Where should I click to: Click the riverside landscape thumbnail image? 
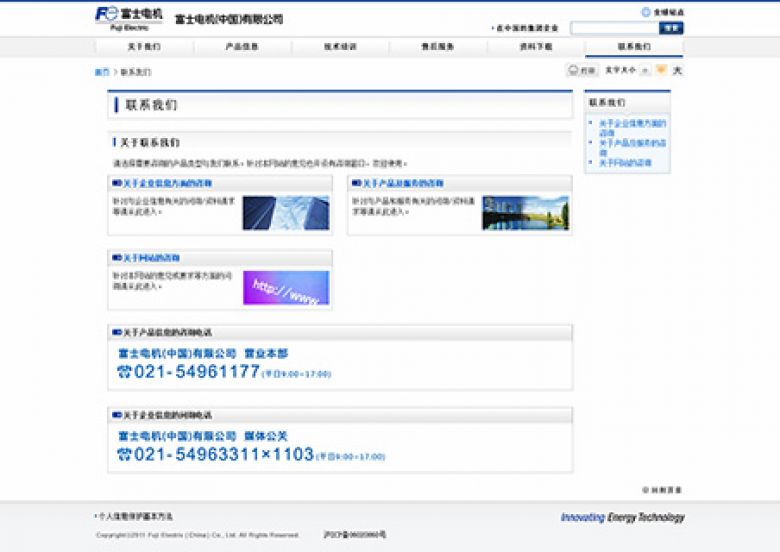point(525,213)
